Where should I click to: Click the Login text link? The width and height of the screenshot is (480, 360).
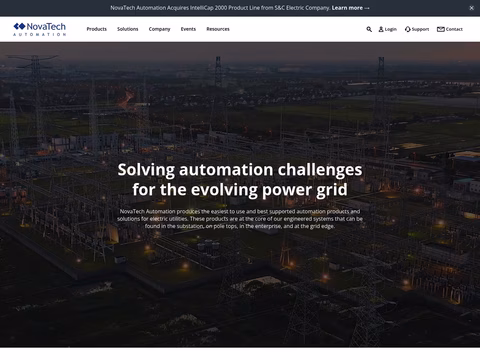tap(391, 29)
